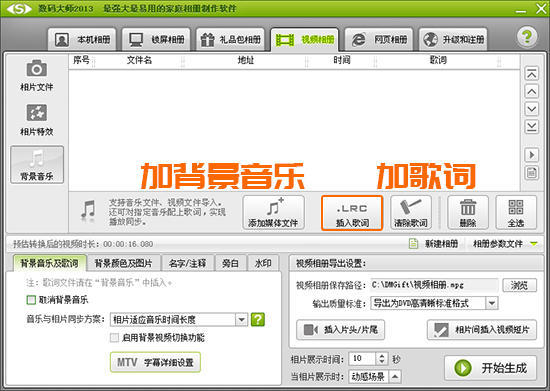Image resolution: width=550 pixels, height=391 pixels.
Task: Select 旁白 settings tab
Action: pyautogui.click(x=230, y=263)
